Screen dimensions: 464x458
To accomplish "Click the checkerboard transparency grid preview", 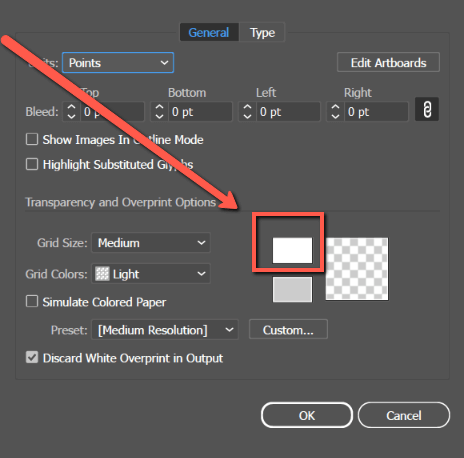I will coord(357,269).
